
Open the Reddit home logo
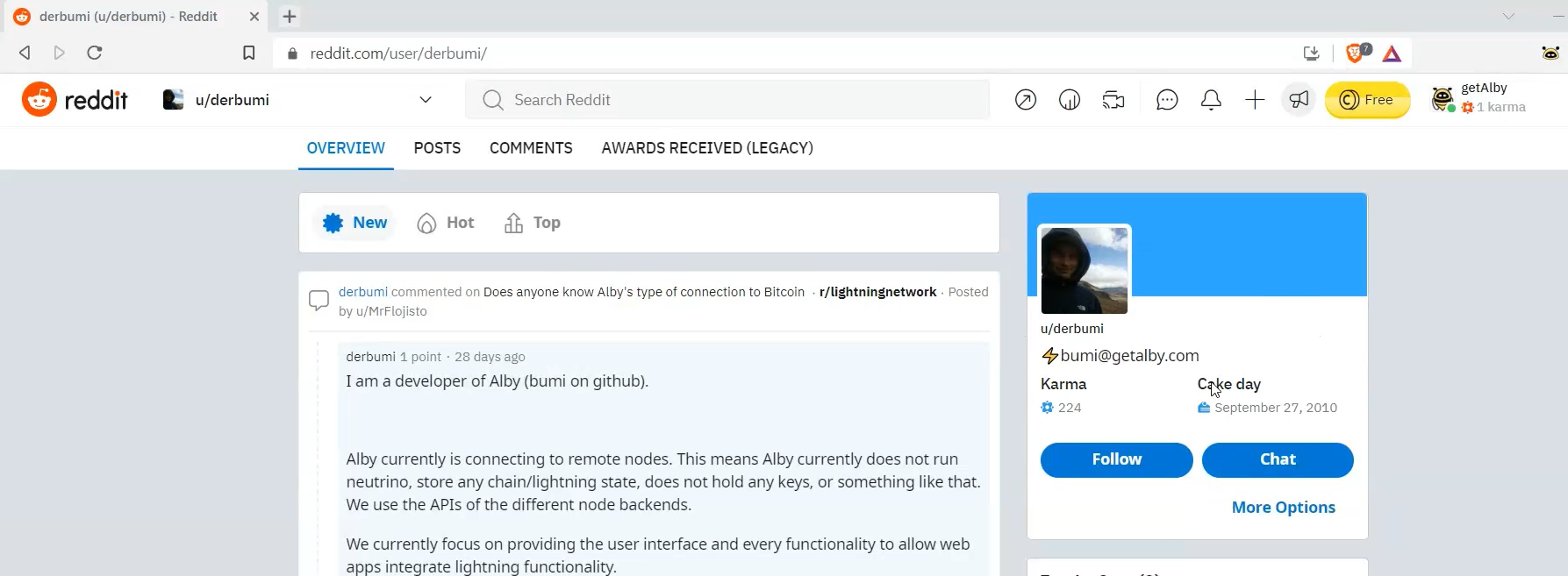(75, 100)
